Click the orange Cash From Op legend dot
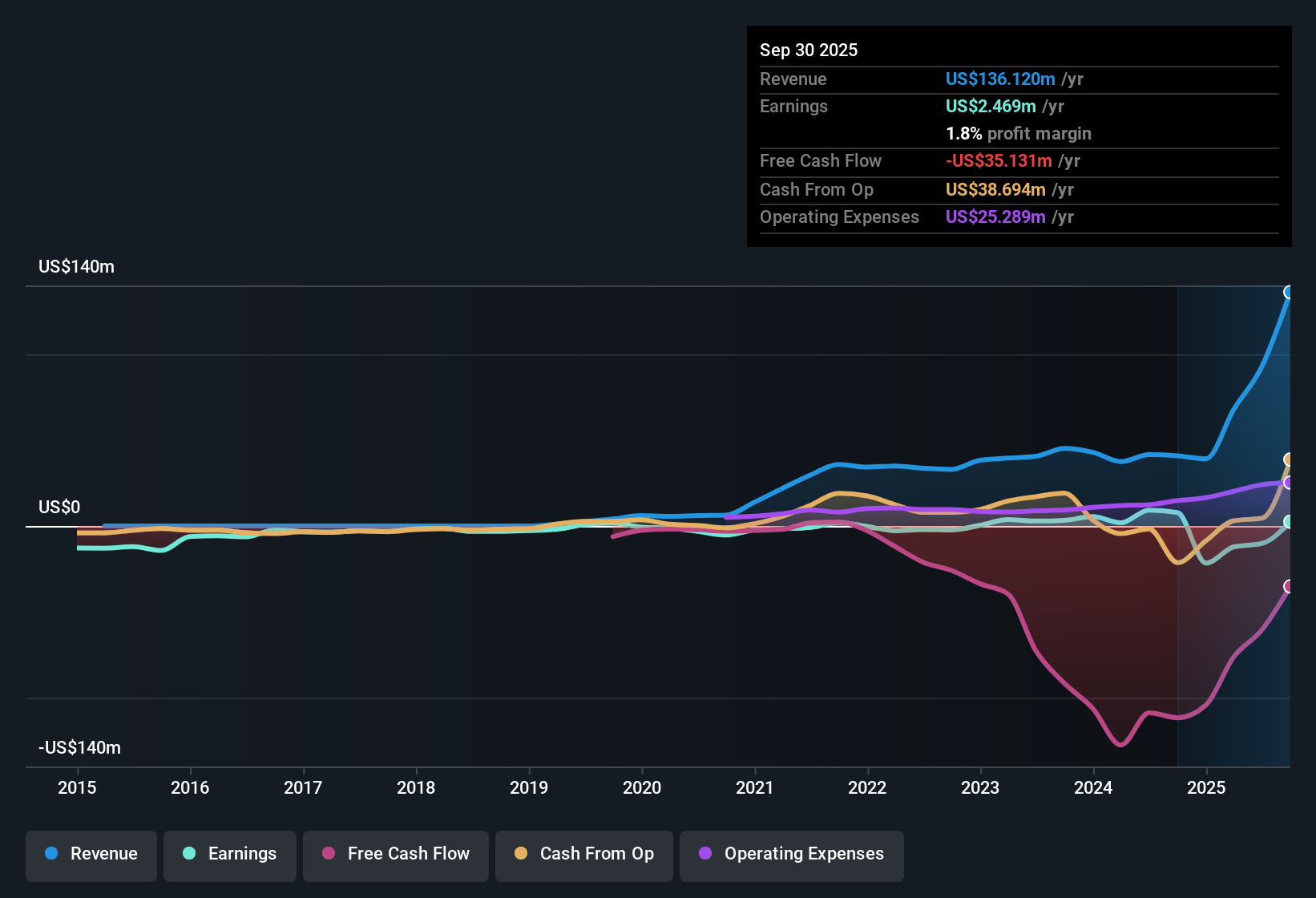Screen dimensions: 1316x898 (x=521, y=854)
